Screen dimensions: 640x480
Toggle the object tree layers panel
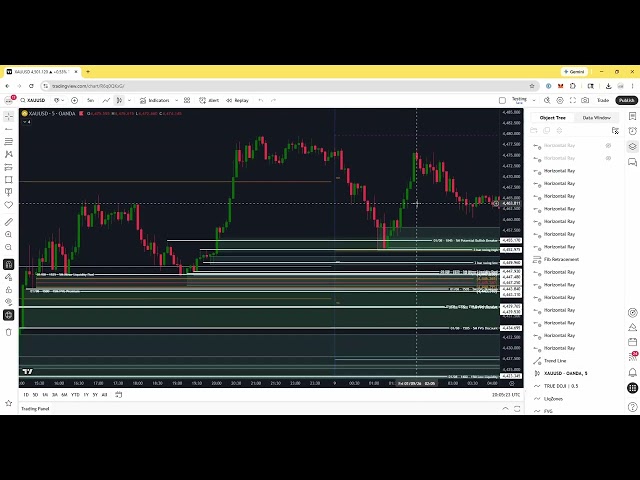[632, 147]
